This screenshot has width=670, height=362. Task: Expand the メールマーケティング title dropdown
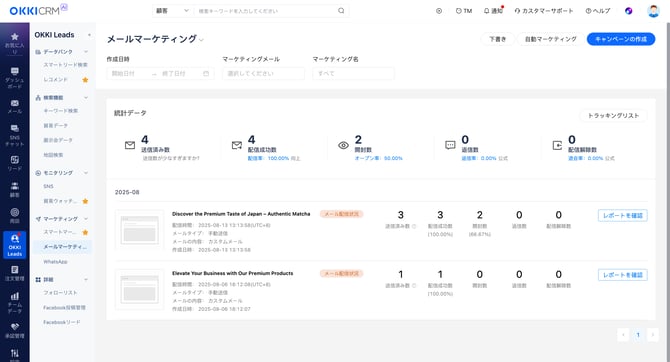[x=201, y=40]
